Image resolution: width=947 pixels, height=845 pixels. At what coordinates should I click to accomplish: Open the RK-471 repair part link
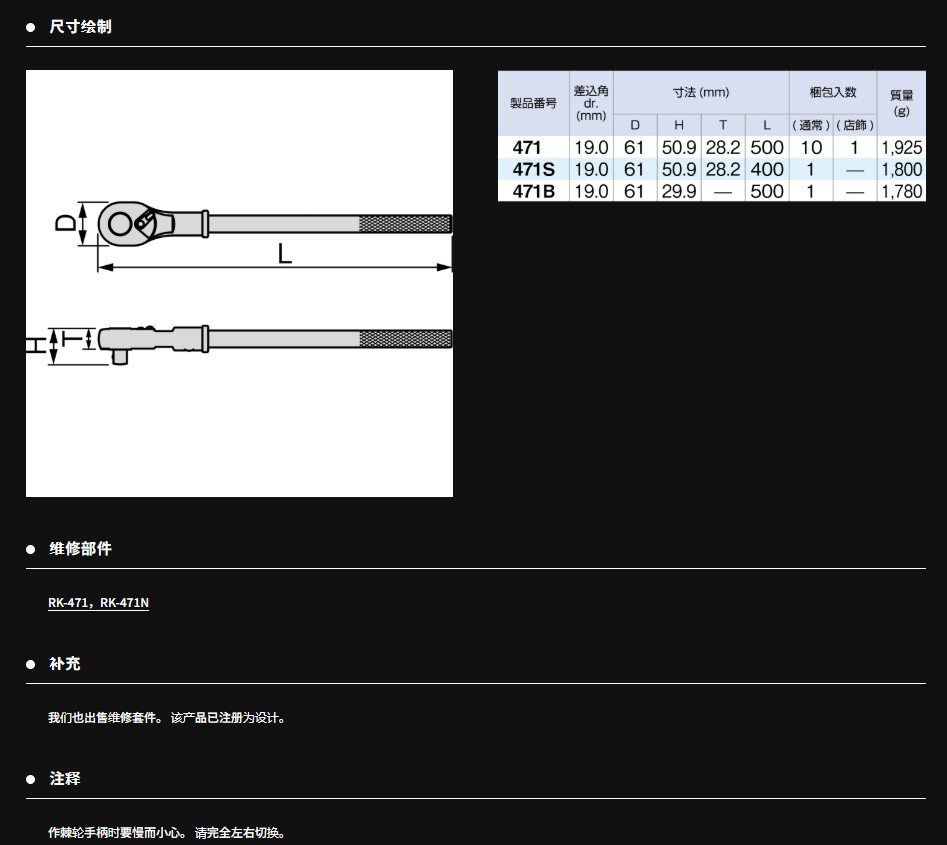coord(70,603)
